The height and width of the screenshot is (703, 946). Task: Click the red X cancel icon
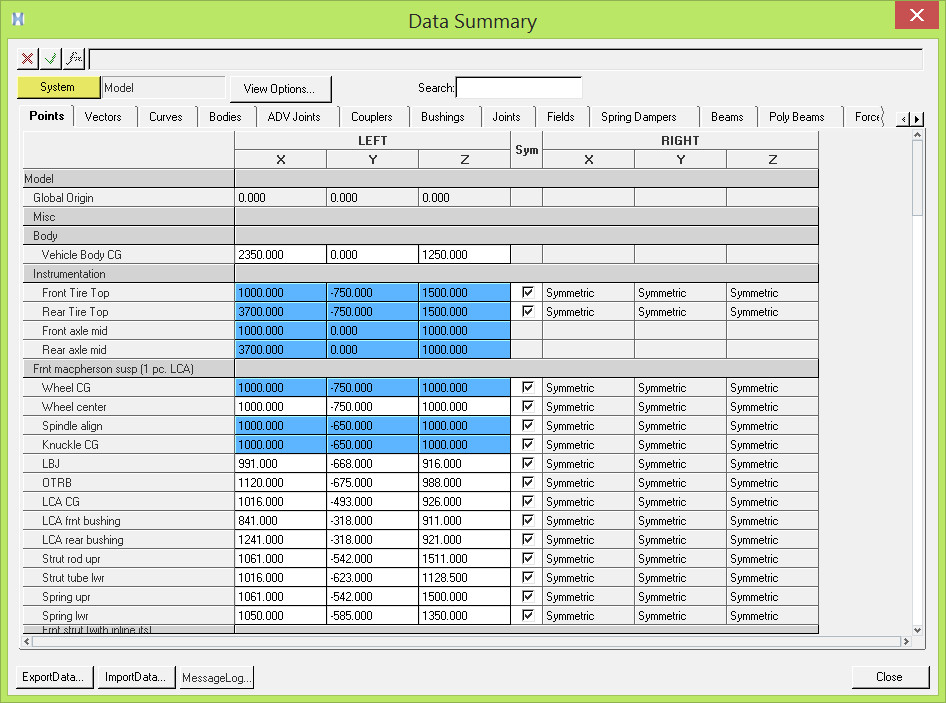[27, 58]
